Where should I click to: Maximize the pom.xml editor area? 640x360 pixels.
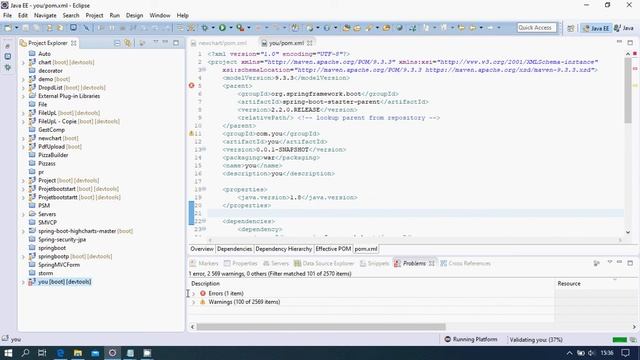click(x=630, y=42)
